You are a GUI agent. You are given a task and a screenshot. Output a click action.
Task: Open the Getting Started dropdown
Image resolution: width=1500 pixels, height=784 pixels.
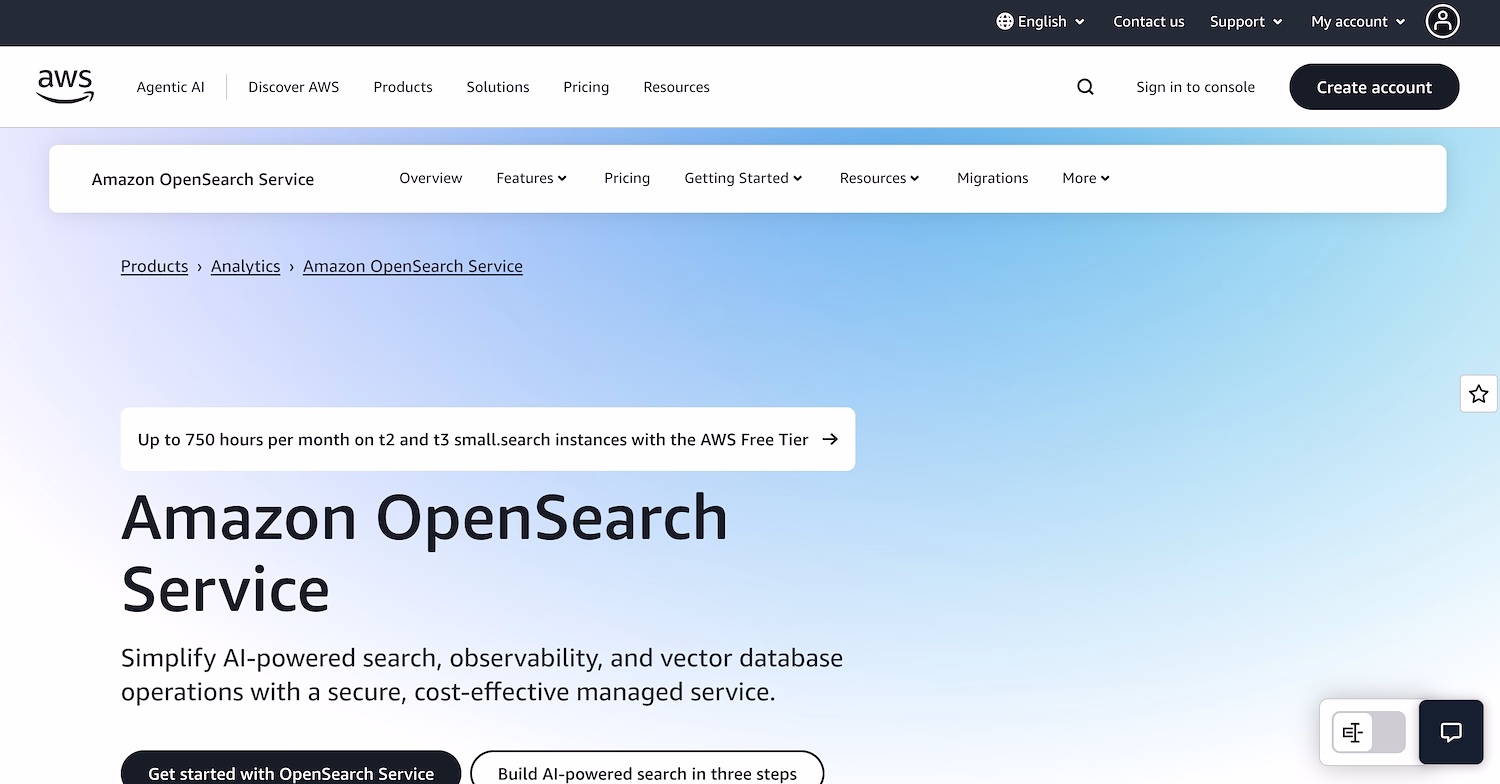743,178
